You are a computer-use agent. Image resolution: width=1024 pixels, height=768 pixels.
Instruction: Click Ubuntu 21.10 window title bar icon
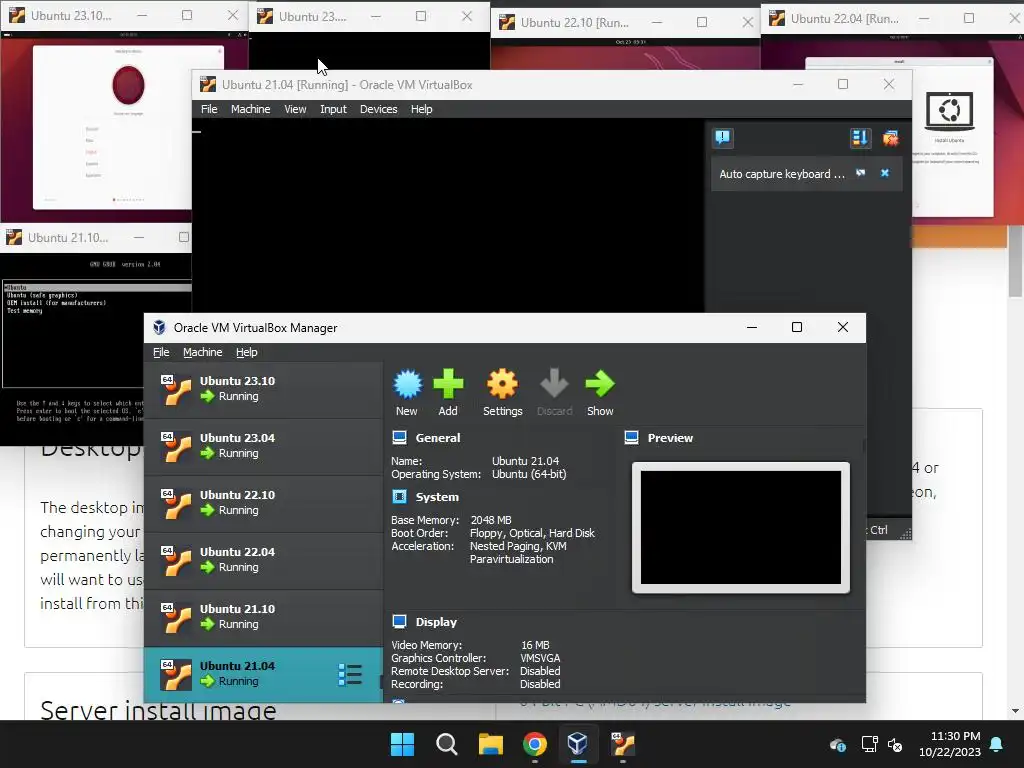tap(14, 237)
